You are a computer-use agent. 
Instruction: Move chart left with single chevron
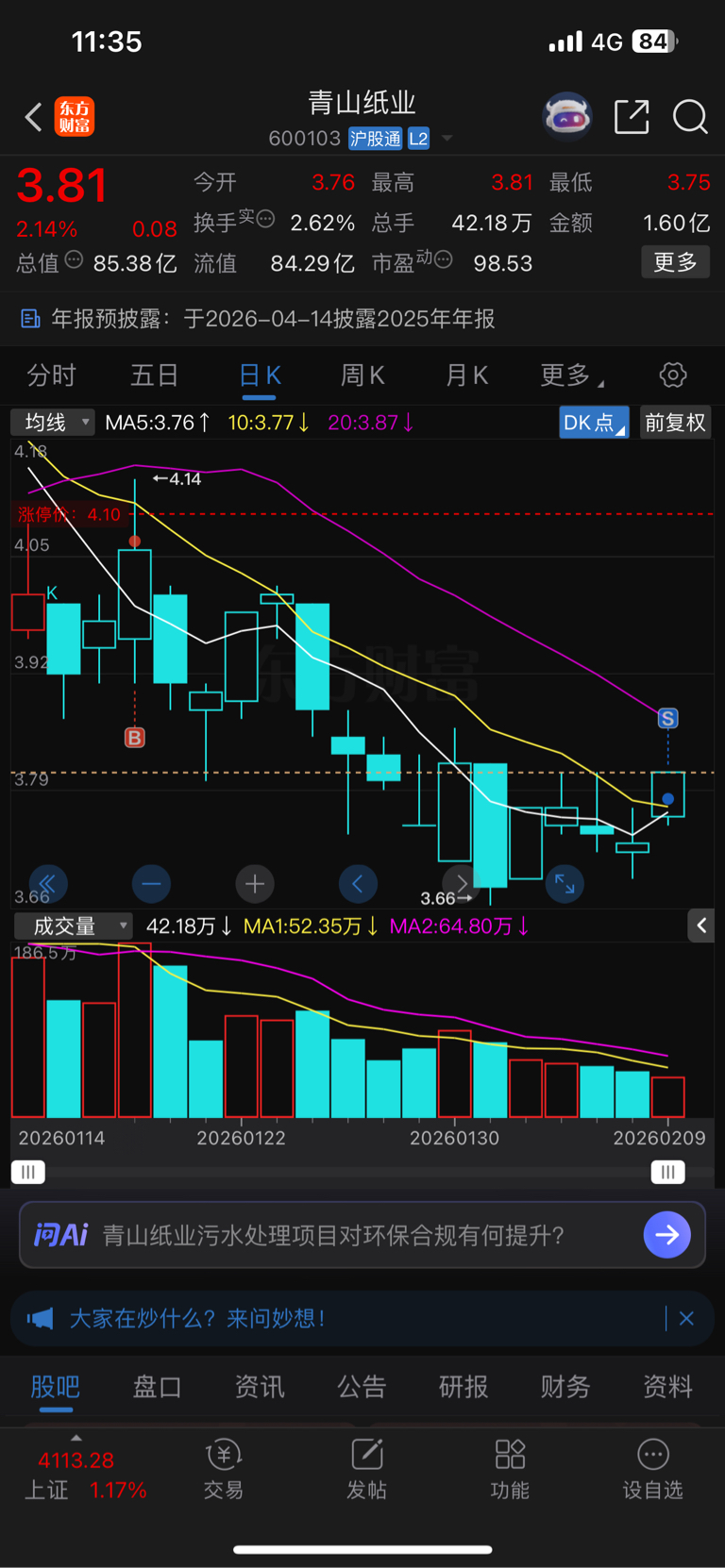(x=358, y=884)
